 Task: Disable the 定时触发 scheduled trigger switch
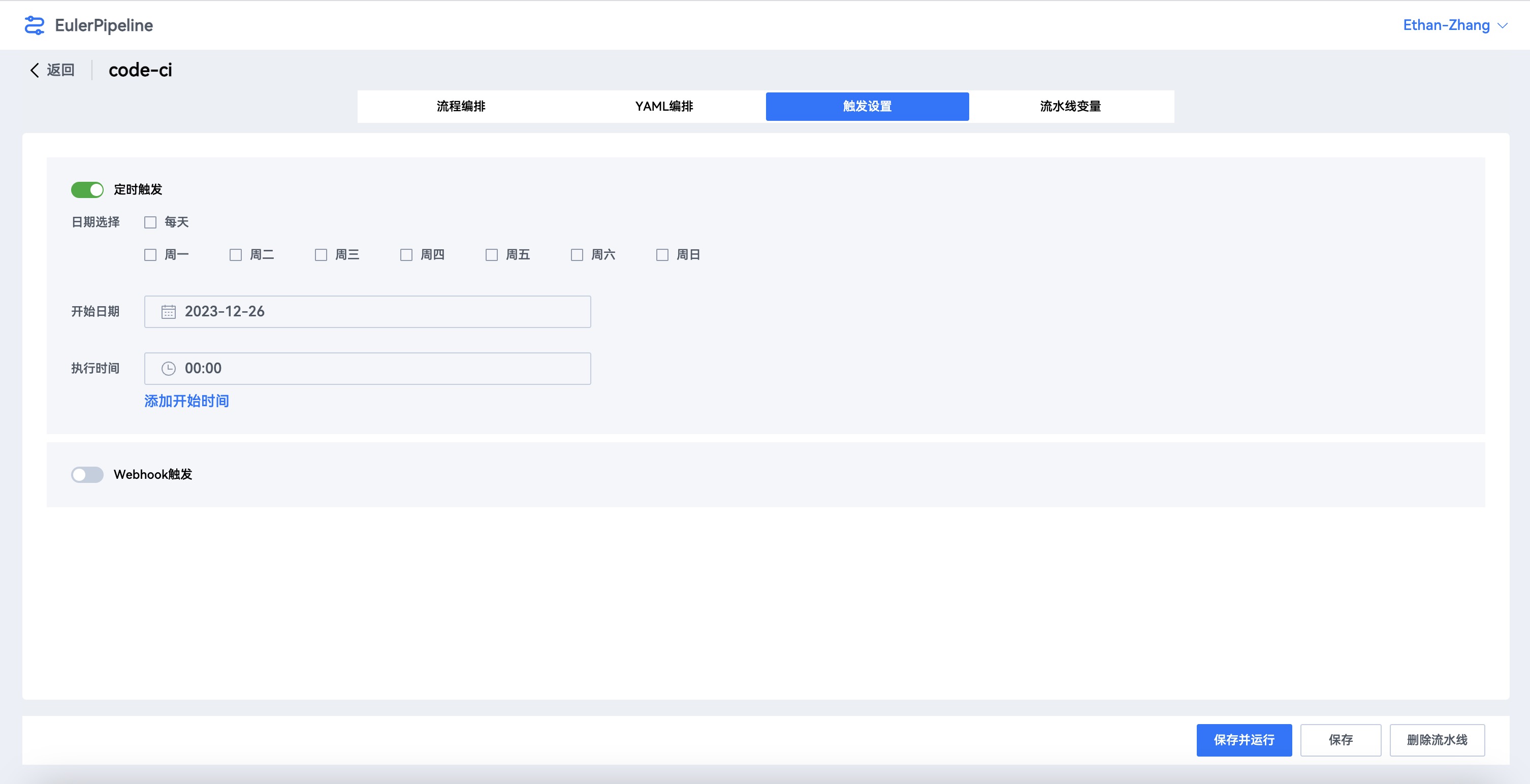[87, 190]
